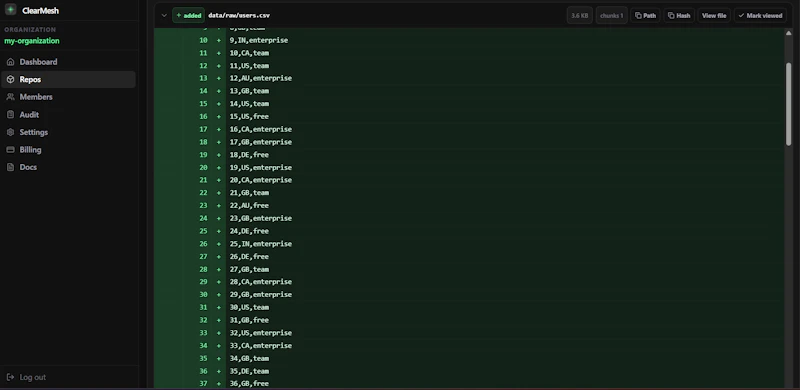Click the row '31,GB,free'
800x390 pixels.
point(469,320)
